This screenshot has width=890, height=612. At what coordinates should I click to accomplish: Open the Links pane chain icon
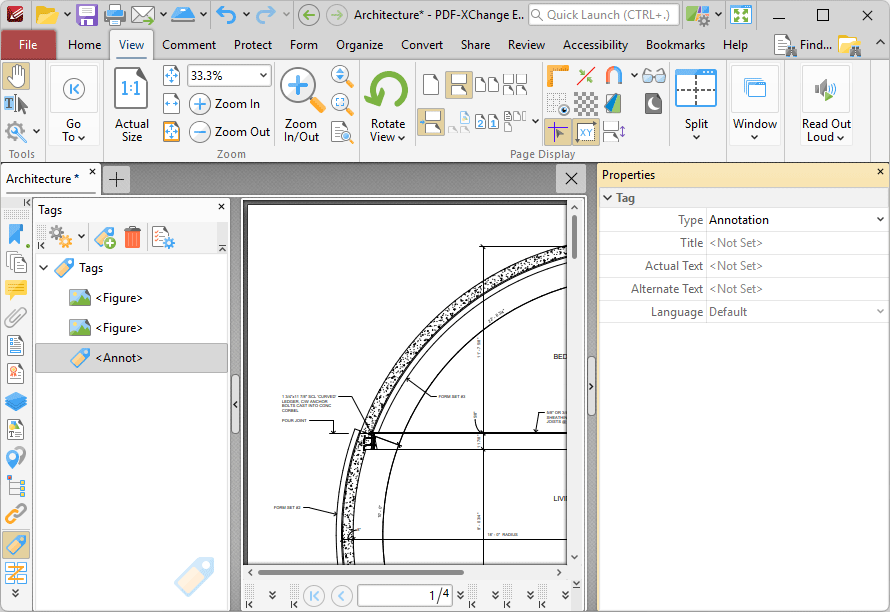coord(16,514)
